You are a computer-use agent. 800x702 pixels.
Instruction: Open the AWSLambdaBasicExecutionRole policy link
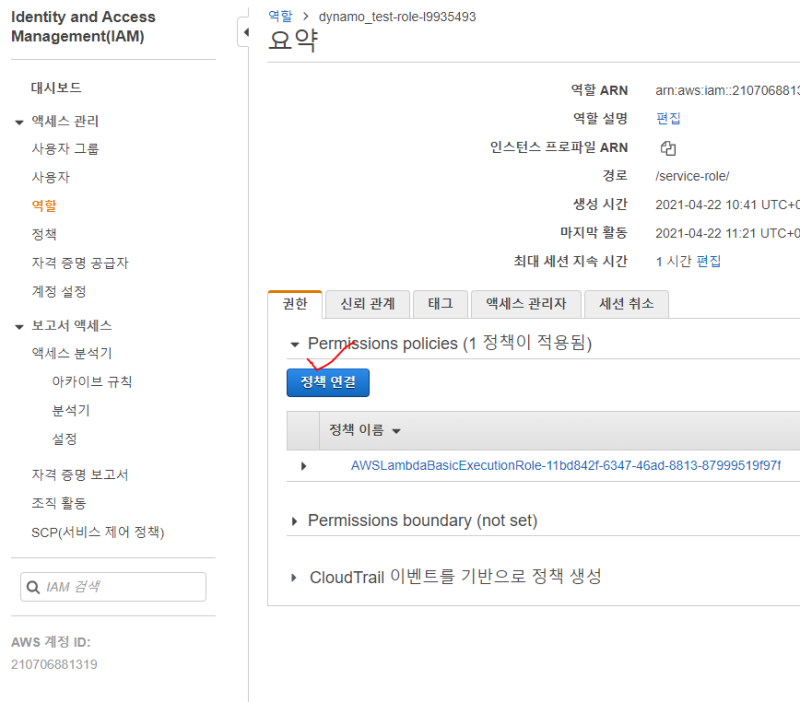pos(565,466)
